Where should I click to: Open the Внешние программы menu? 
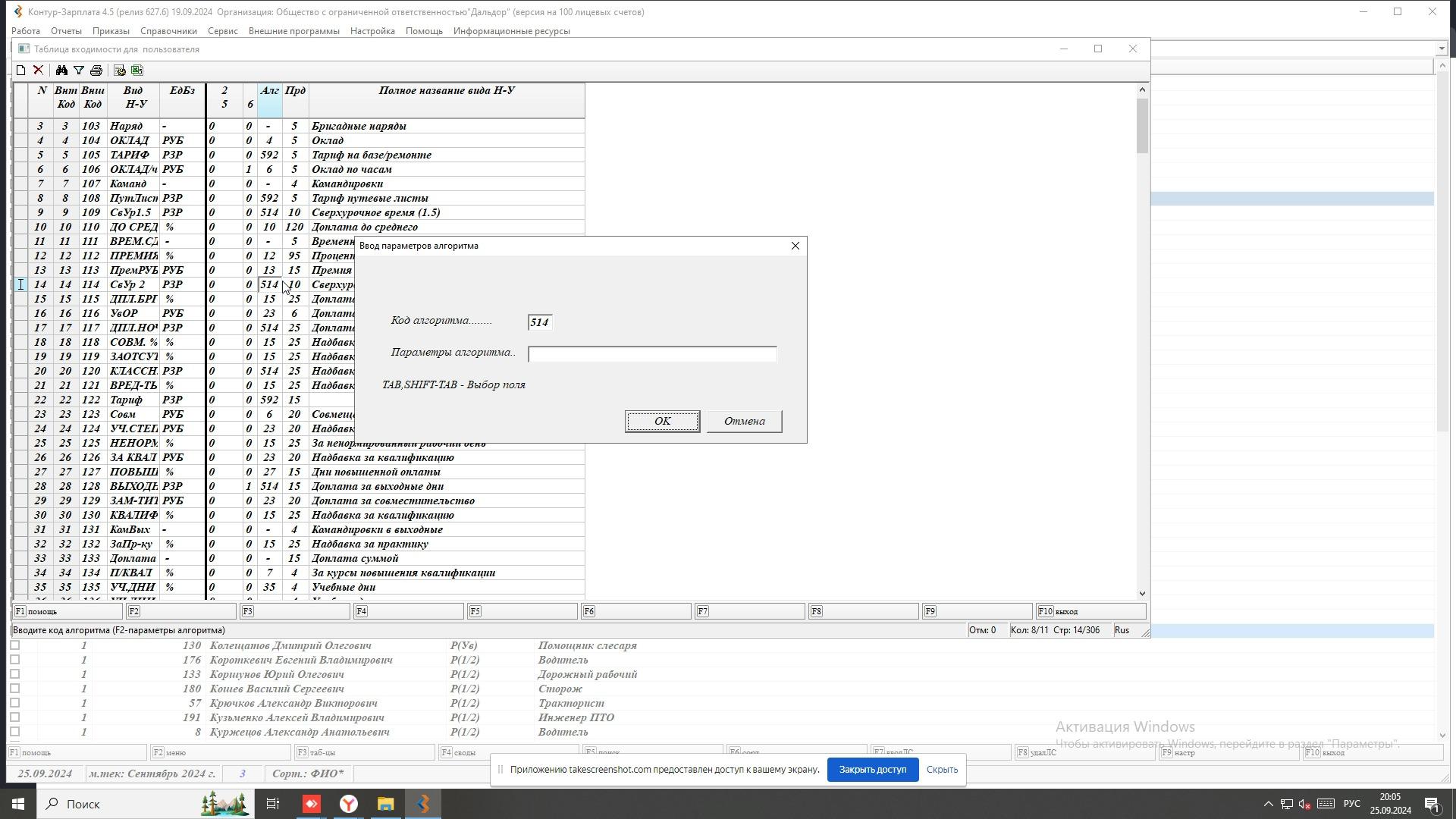(x=293, y=31)
